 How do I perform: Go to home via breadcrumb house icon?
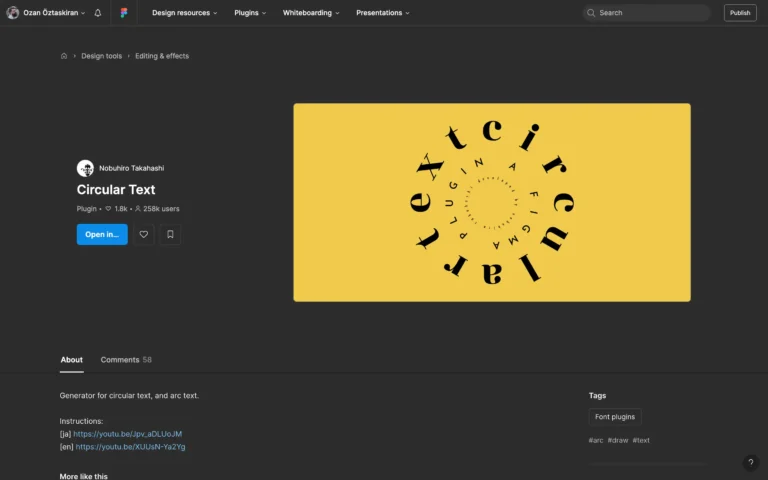64,56
